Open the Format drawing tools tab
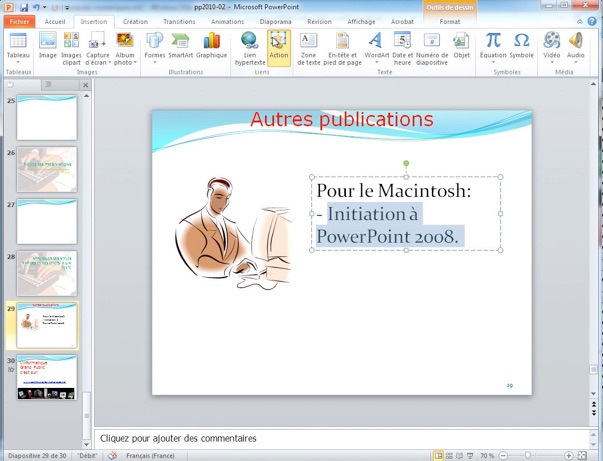 450,22
